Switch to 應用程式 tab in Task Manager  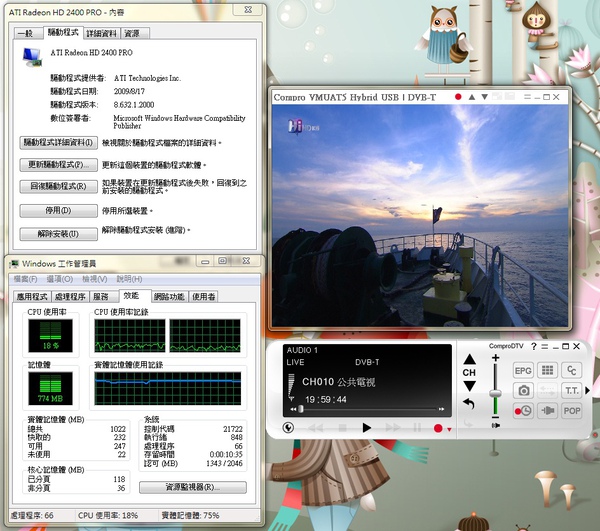32,296
